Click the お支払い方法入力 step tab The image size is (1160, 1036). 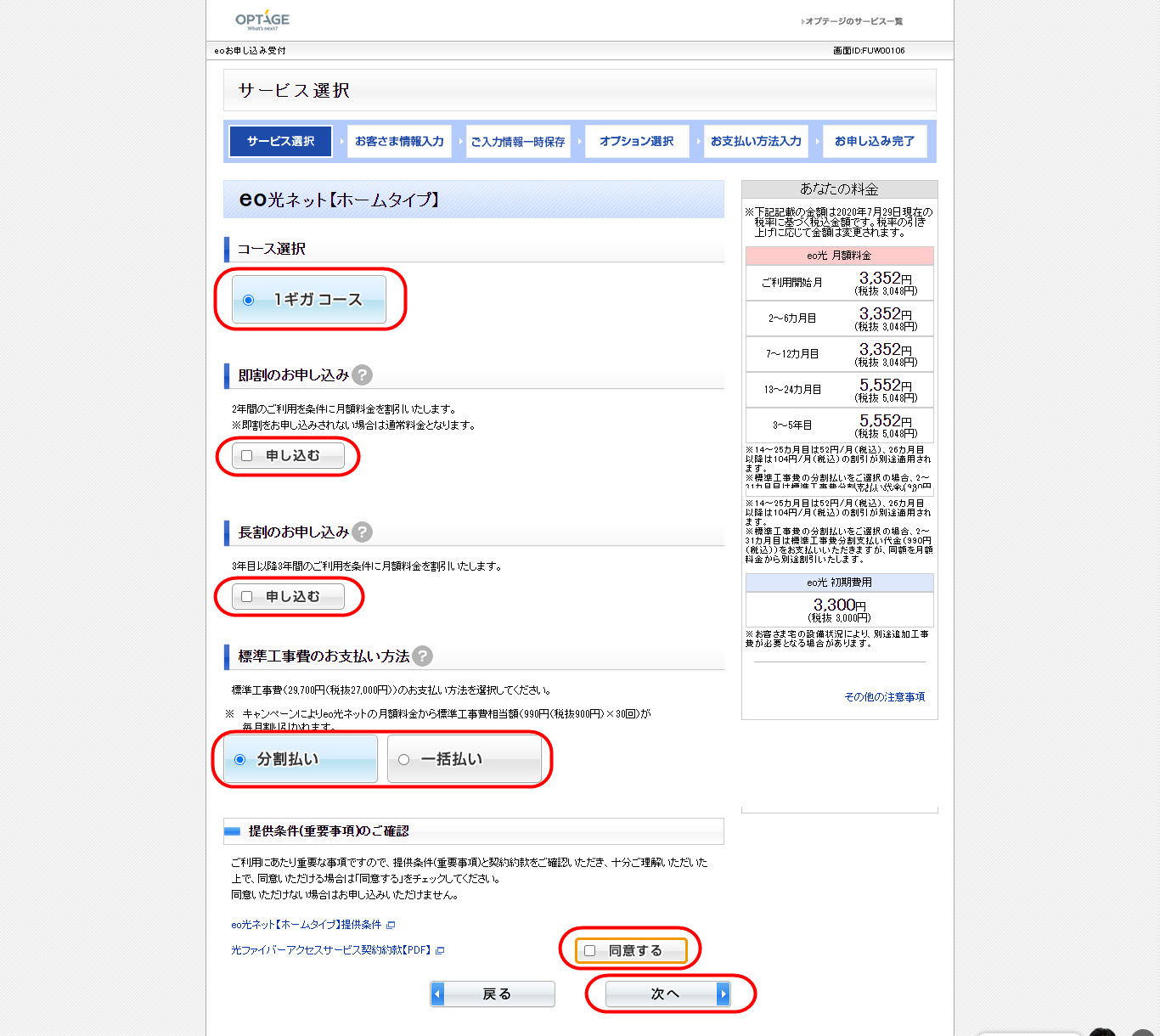click(756, 141)
